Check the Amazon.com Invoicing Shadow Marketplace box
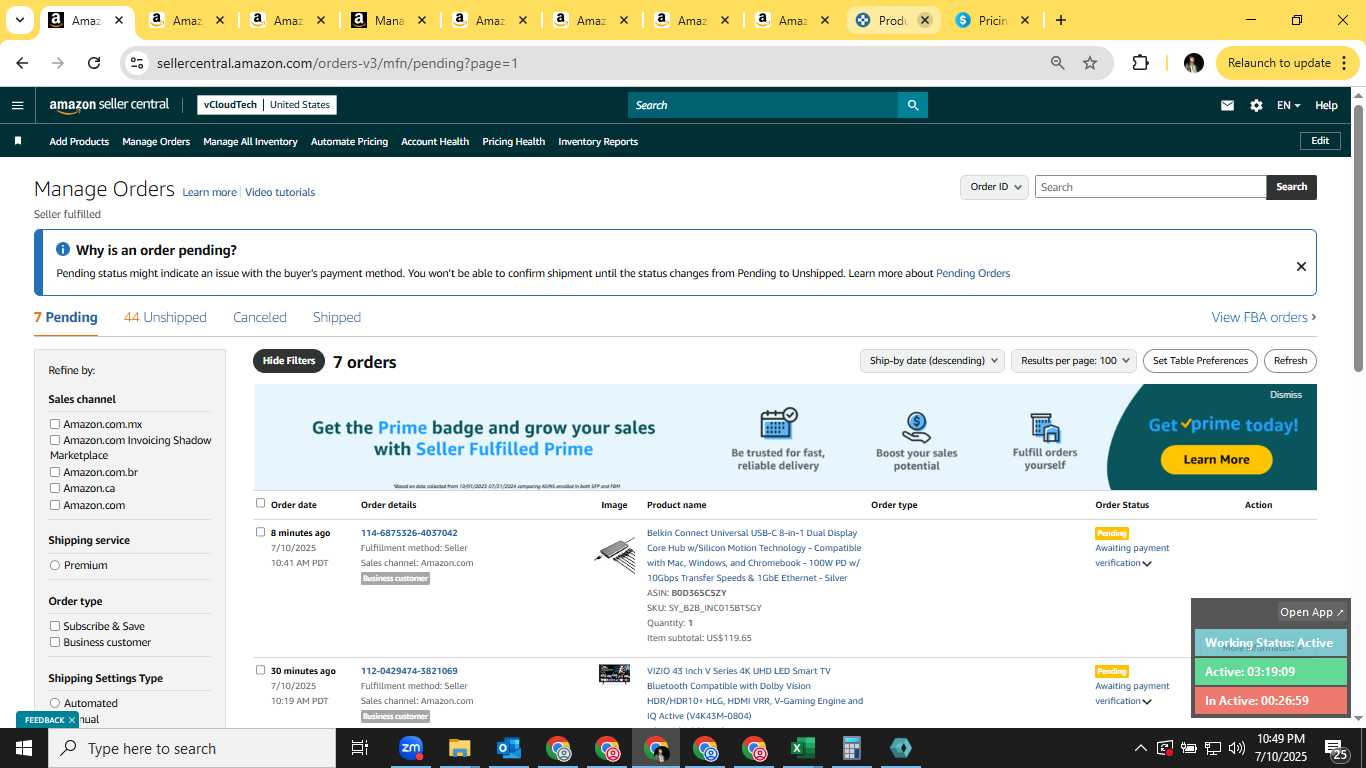 click(x=55, y=440)
